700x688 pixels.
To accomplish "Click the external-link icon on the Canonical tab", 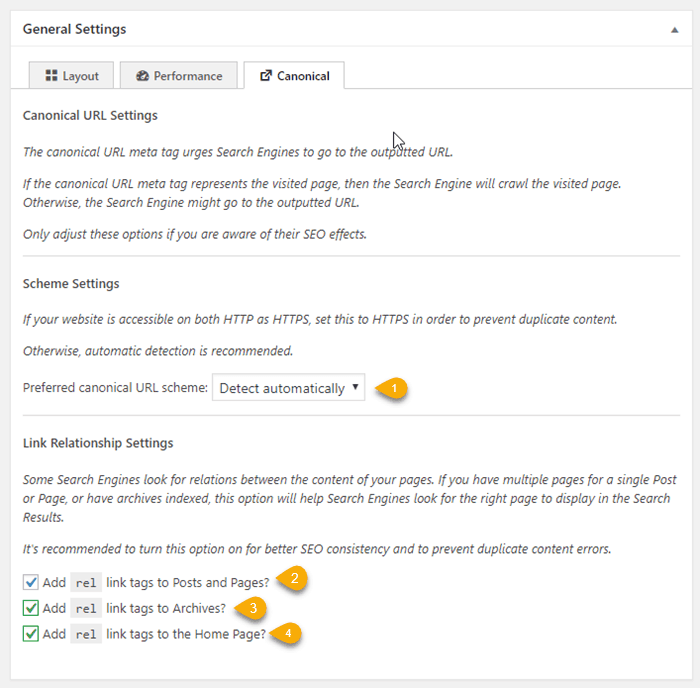I will coord(265,76).
